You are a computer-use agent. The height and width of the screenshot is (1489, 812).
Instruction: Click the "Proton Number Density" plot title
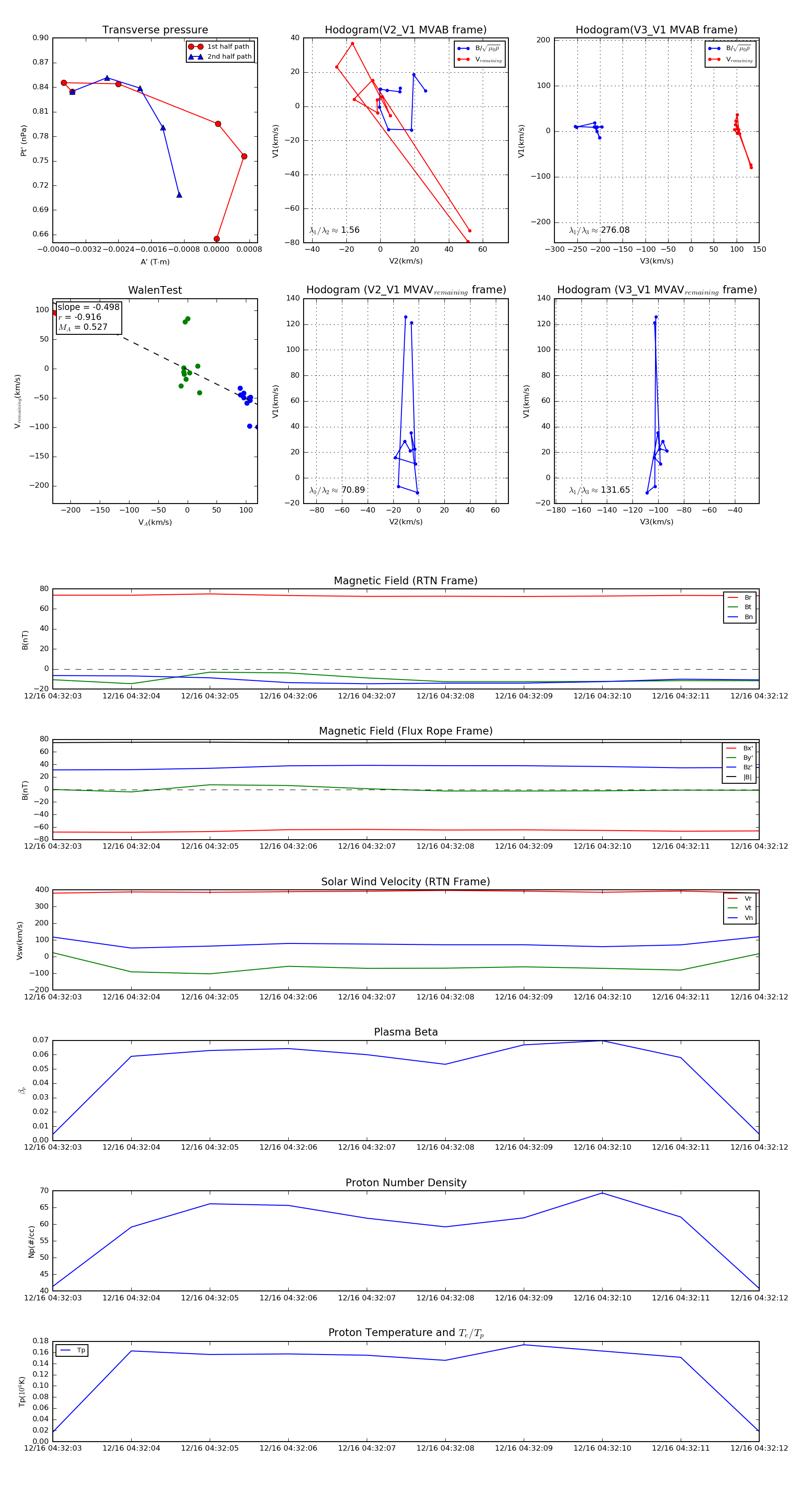click(x=406, y=1183)
